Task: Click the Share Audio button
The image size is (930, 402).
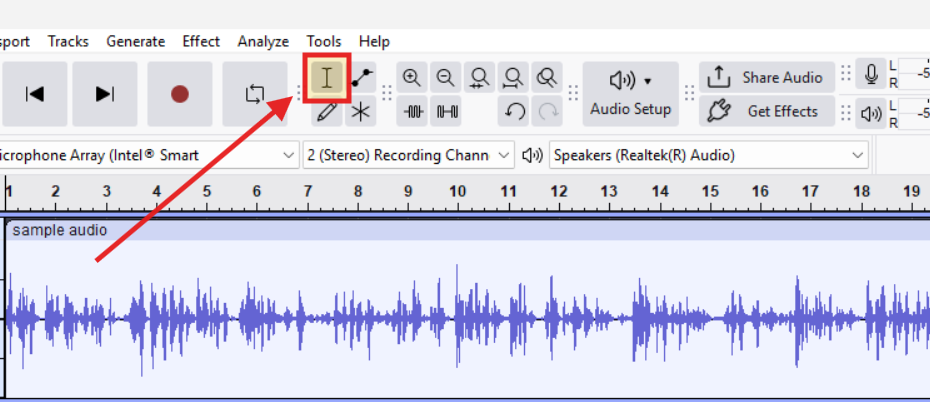Action: (x=767, y=78)
